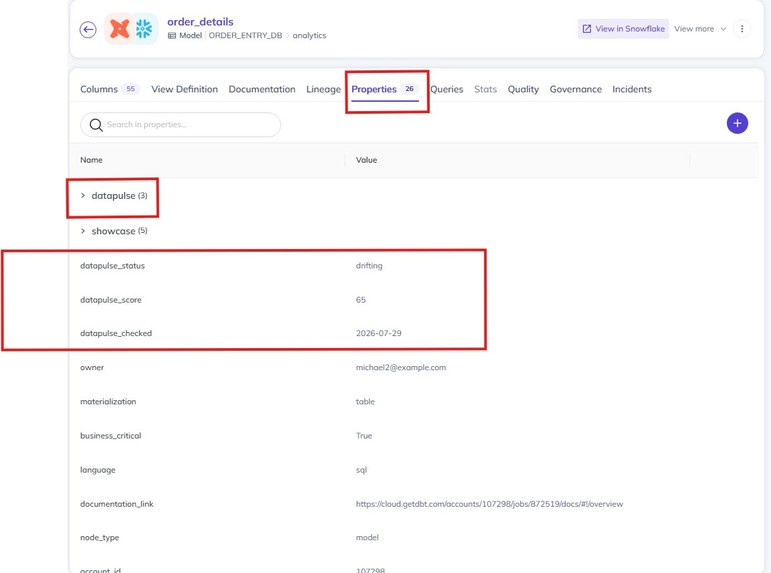The image size is (771, 573).
Task: Click the Model table icon in breadcrumb
Action: [172, 35]
